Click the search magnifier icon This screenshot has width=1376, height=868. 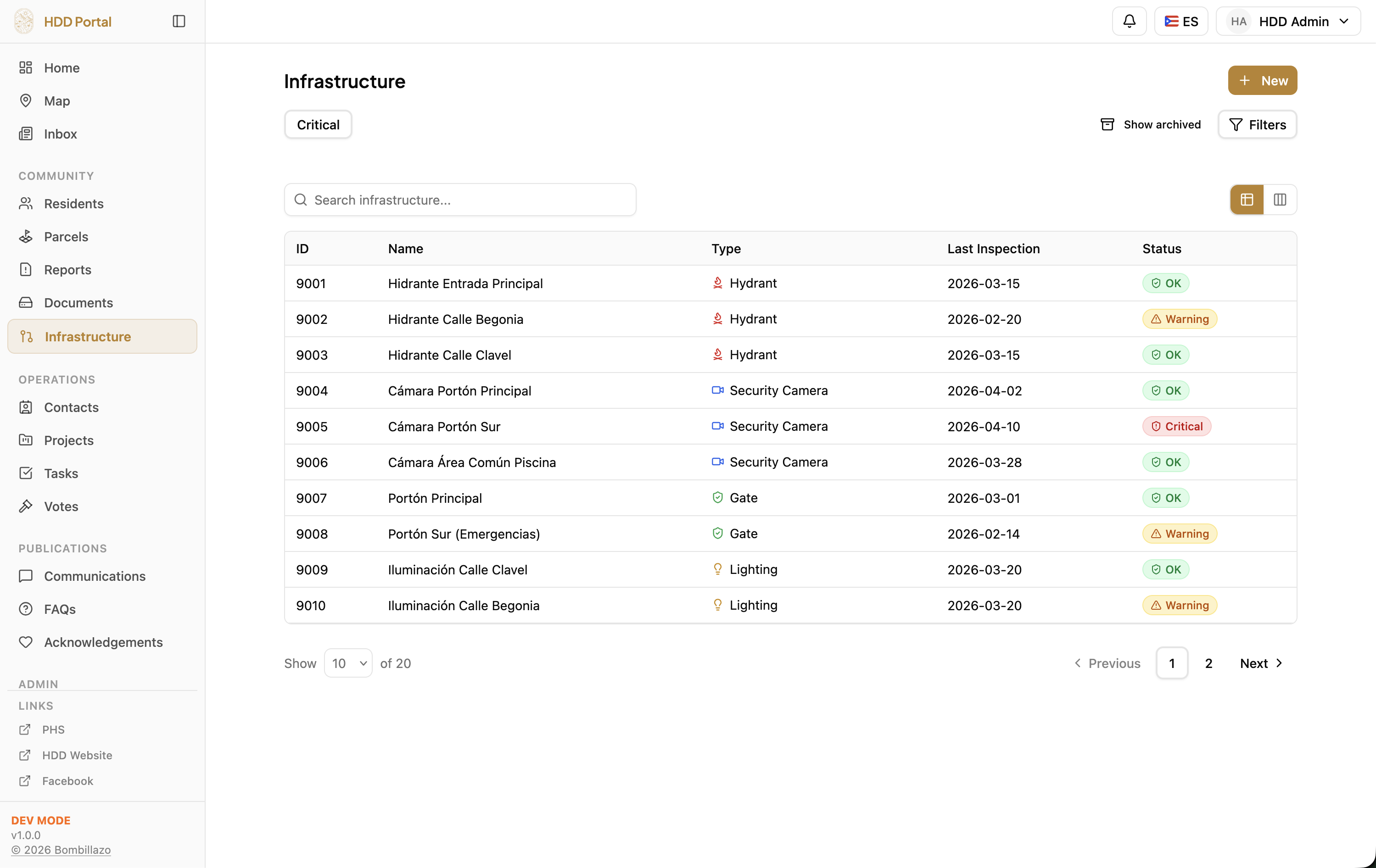pyautogui.click(x=301, y=200)
